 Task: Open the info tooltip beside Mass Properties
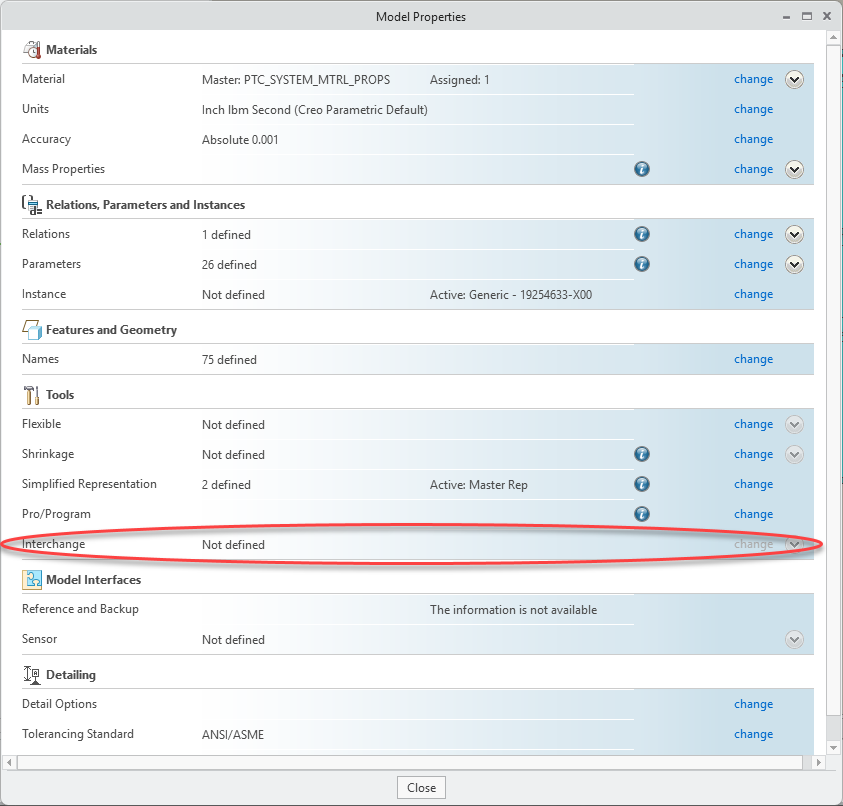click(641, 169)
